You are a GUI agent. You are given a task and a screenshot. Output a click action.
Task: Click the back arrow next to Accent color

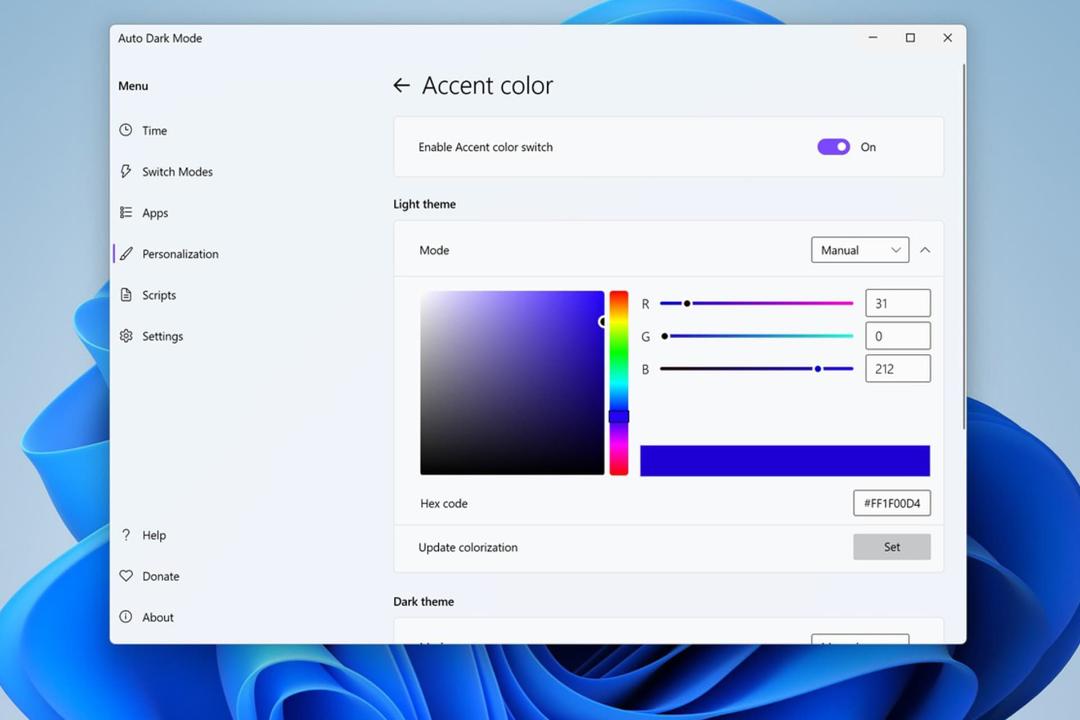pos(402,85)
